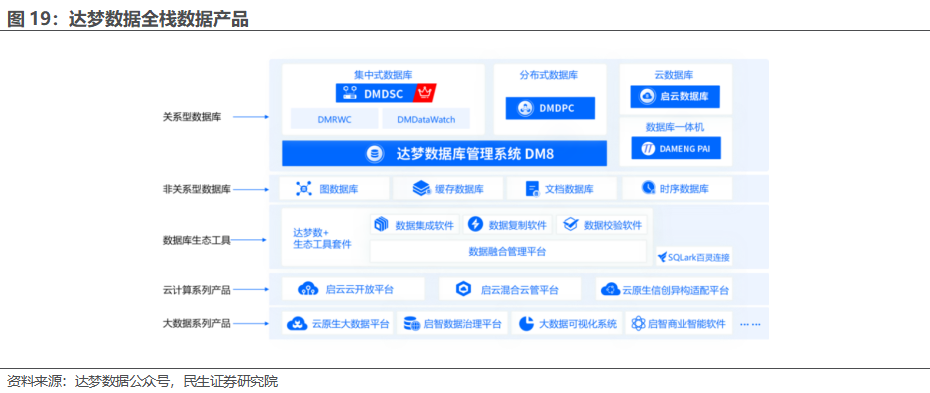Image resolution: width=930 pixels, height=393 pixels.
Task: Click the 图数据库 graph icon
Action: (x=304, y=189)
